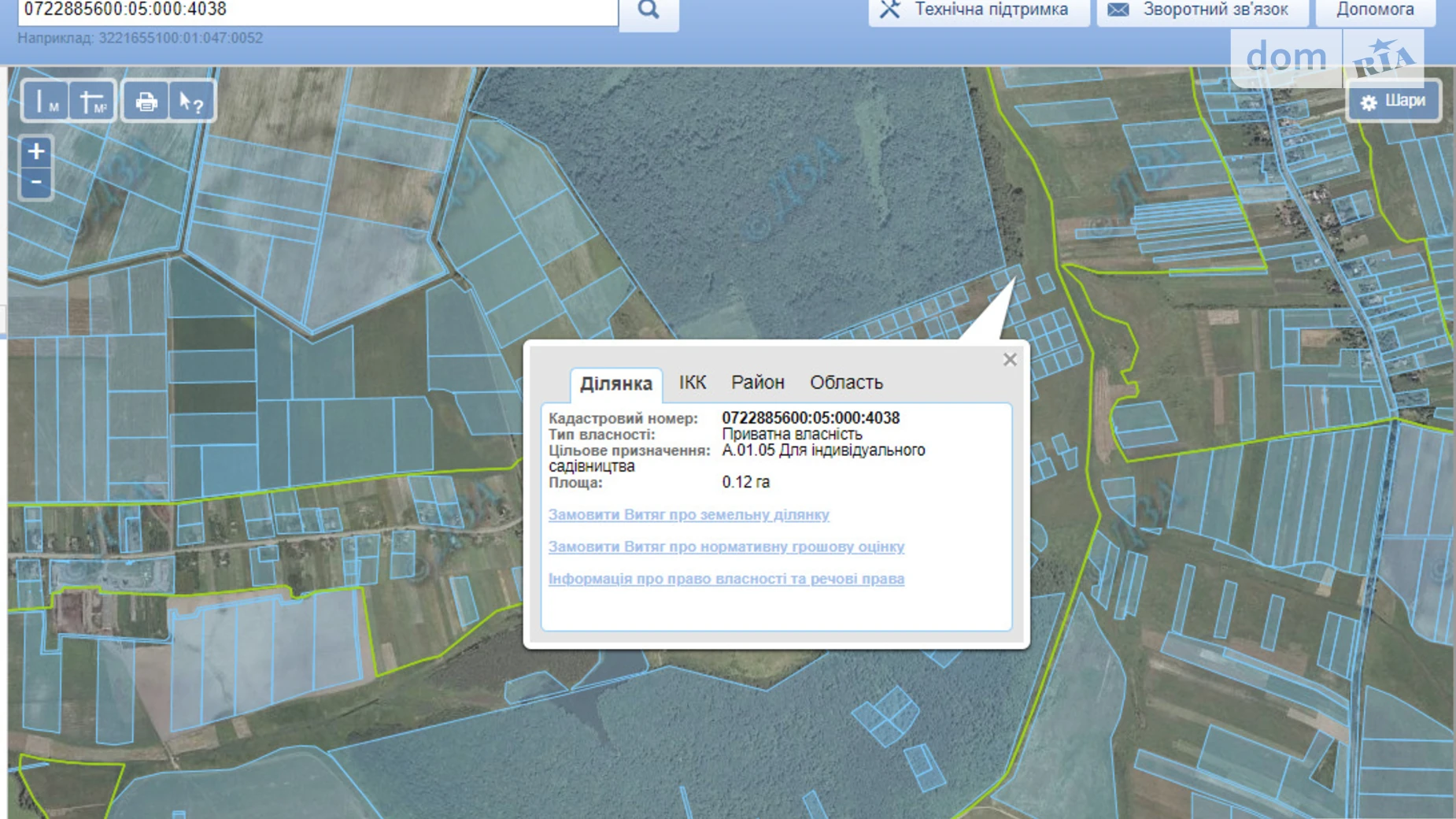Open Замовити Витяг про земельну ділянку link
Screen dimensions: 1456x819
tap(689, 514)
